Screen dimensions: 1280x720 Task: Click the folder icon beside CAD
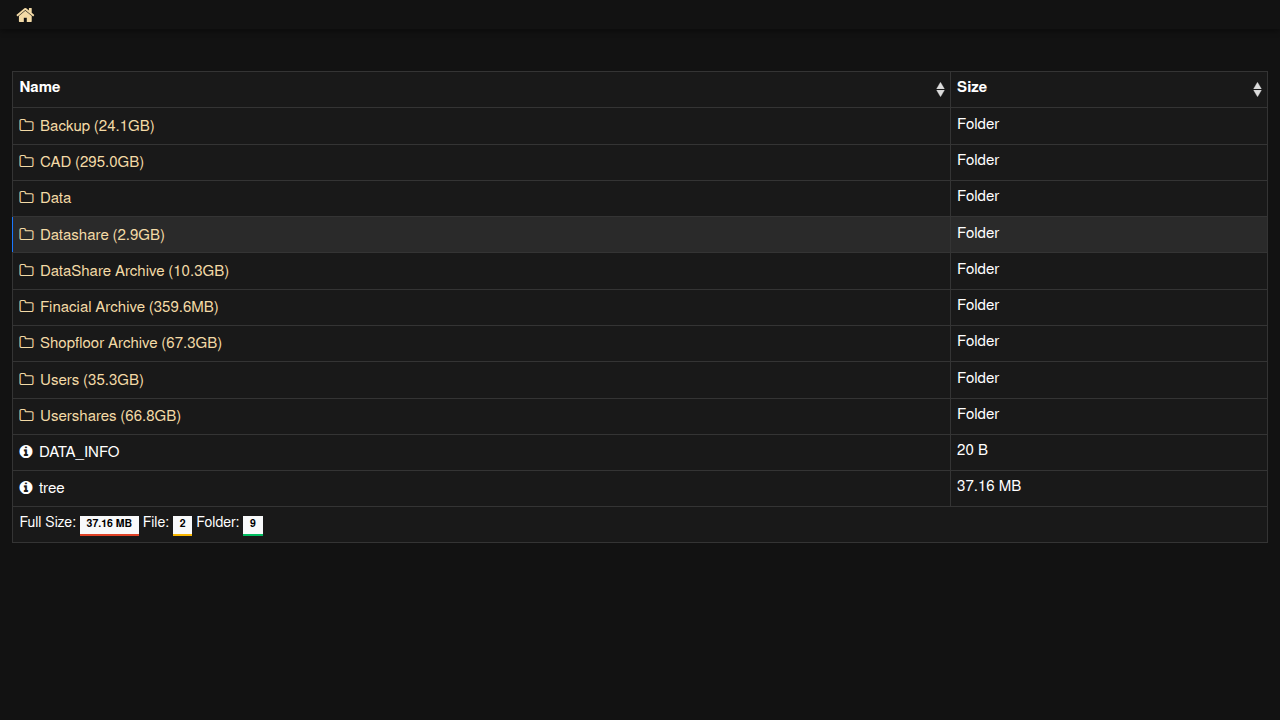coord(27,162)
